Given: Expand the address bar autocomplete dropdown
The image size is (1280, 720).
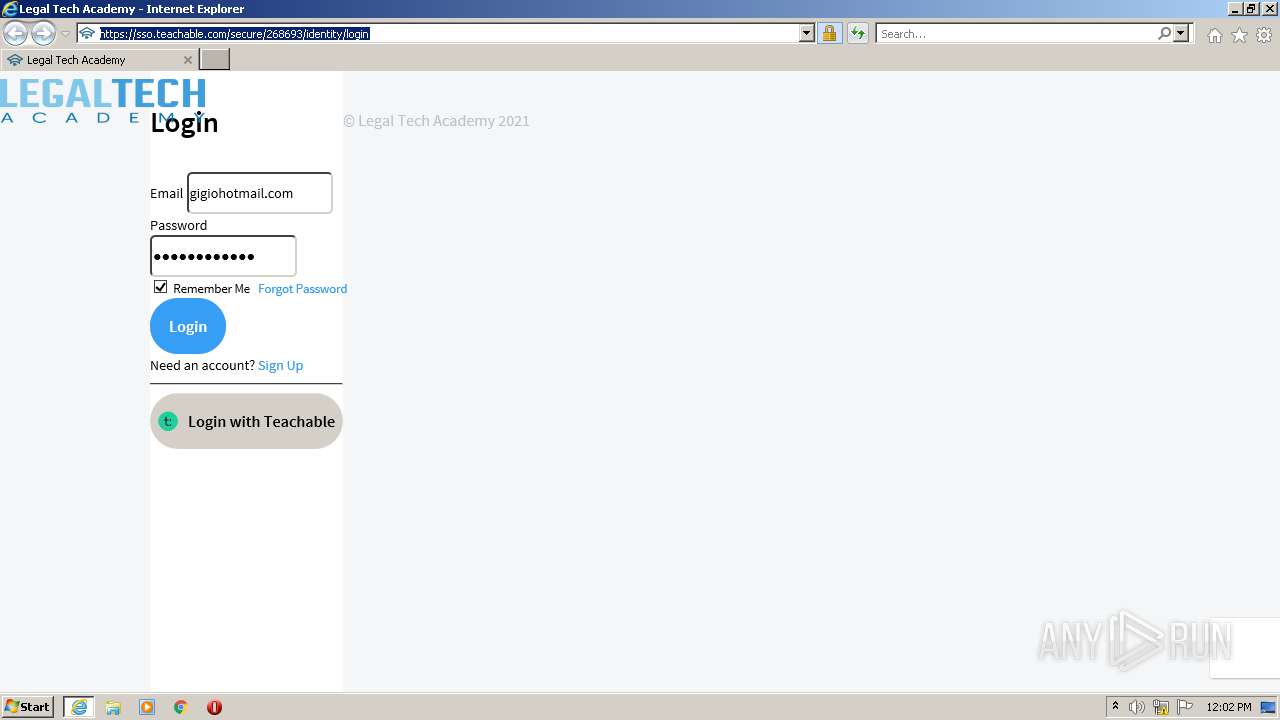Looking at the screenshot, I should click(807, 33).
